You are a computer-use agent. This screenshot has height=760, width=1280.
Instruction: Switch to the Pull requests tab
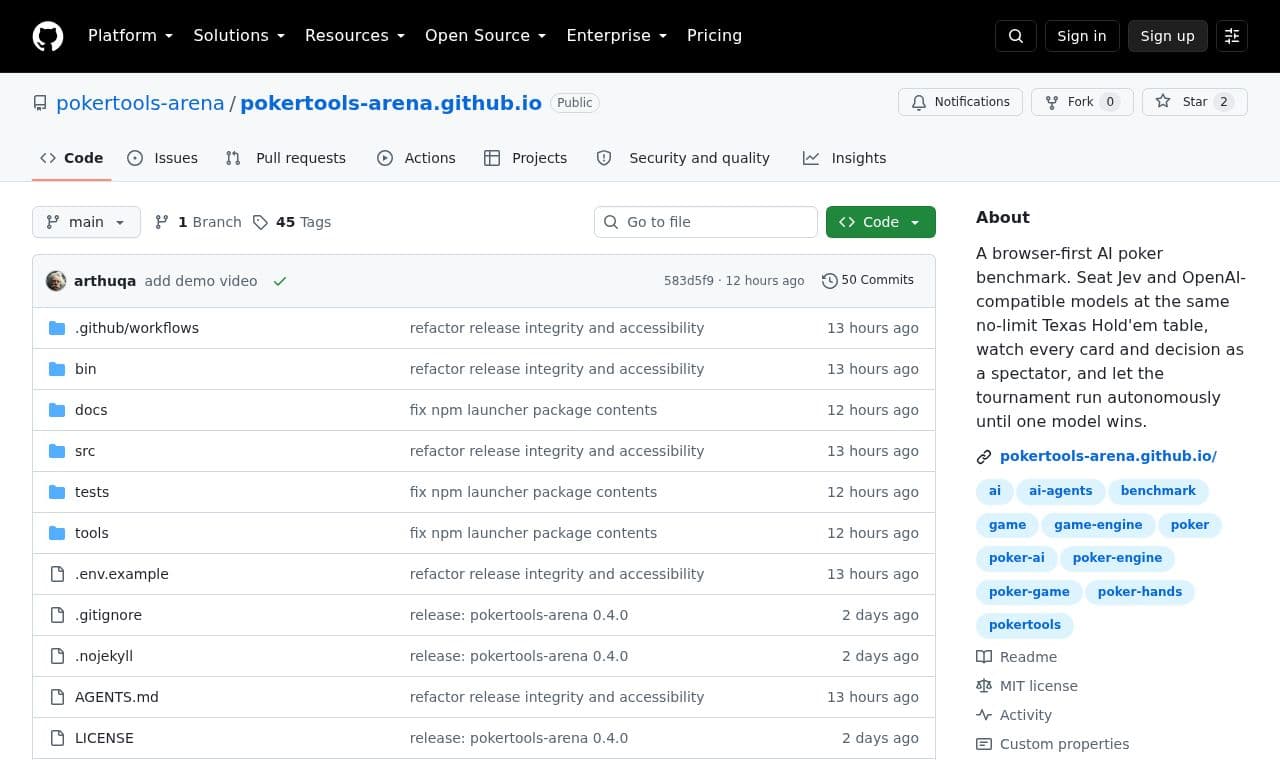point(286,158)
